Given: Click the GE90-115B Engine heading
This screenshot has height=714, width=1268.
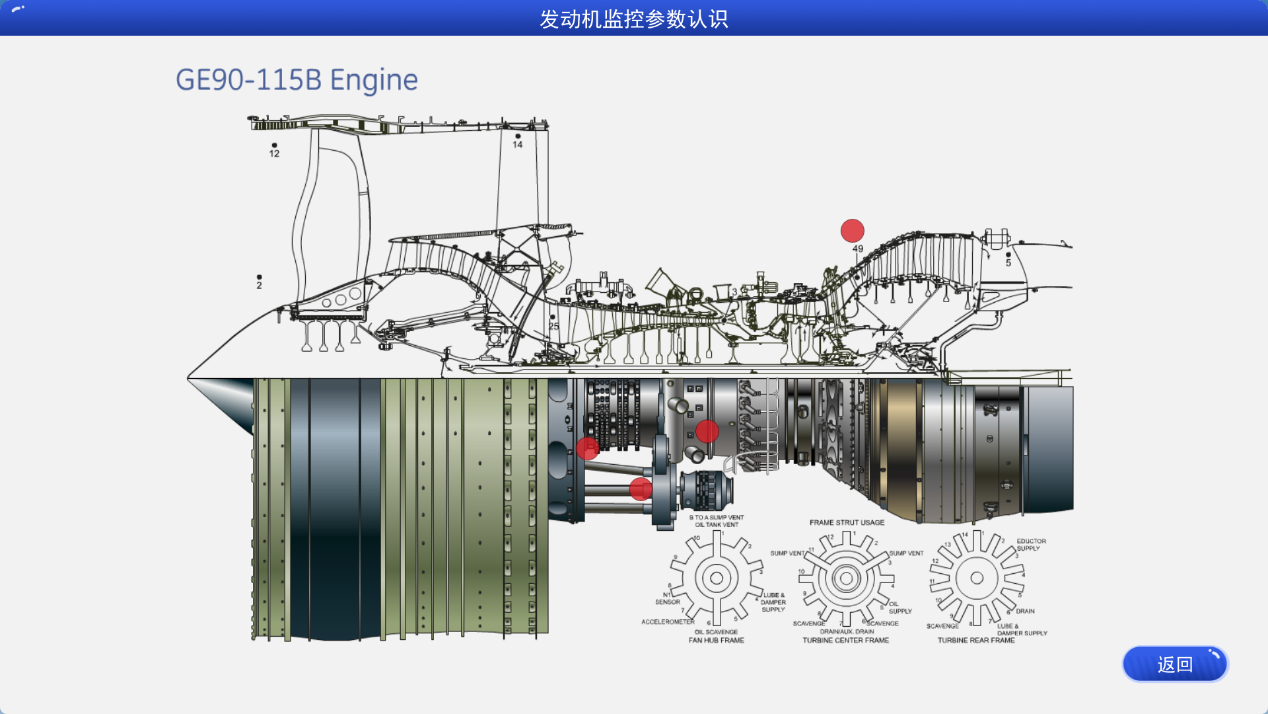Looking at the screenshot, I should coord(297,80).
